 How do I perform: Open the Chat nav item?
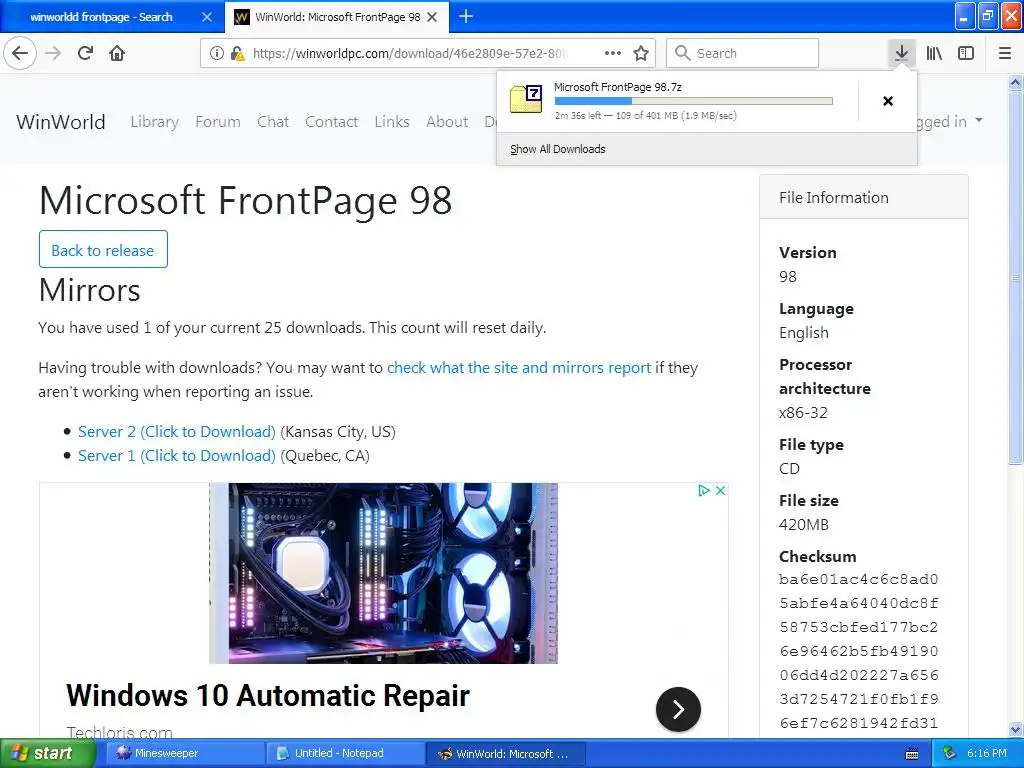pos(273,121)
